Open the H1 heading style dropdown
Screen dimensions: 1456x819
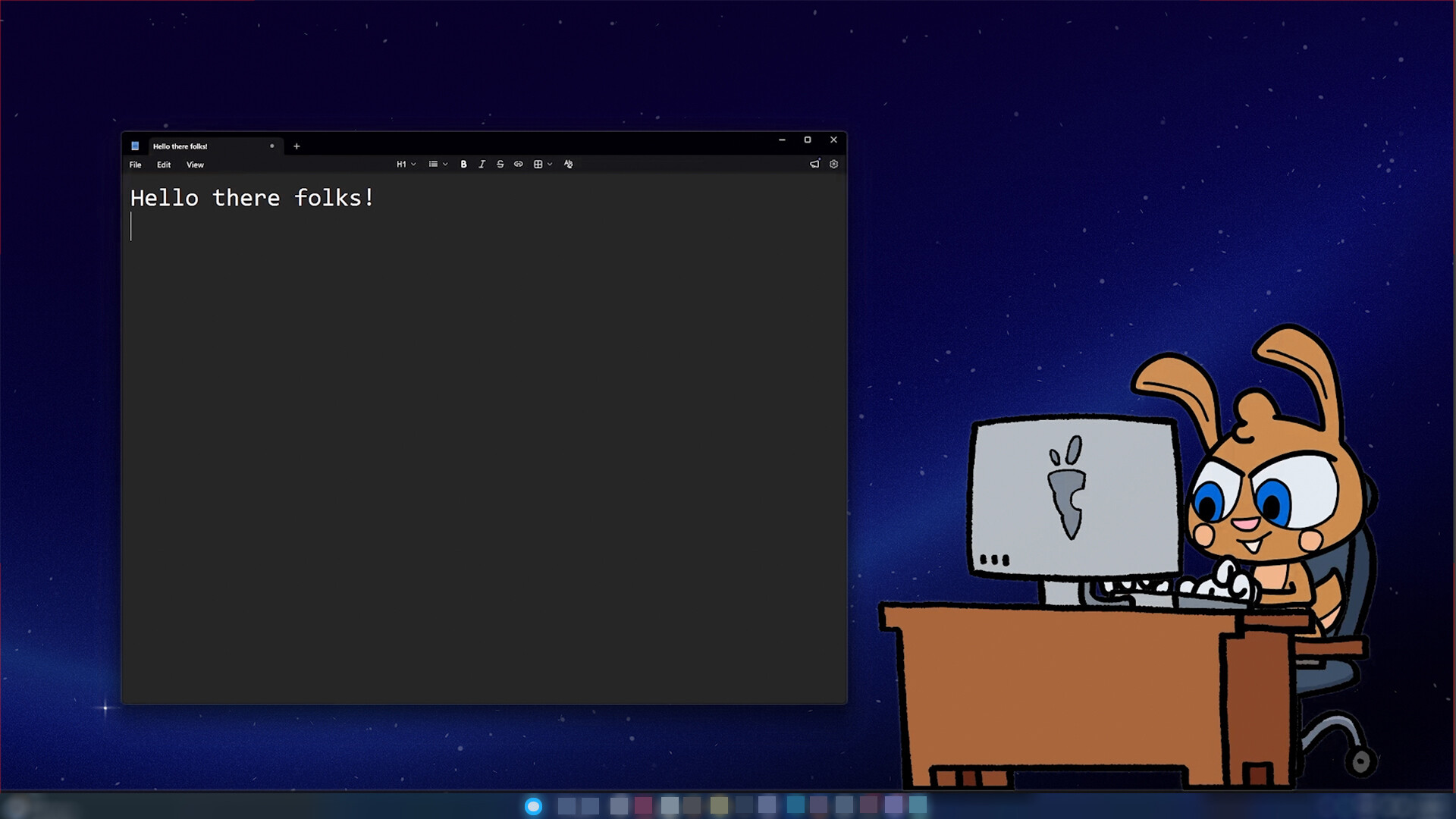coord(406,164)
